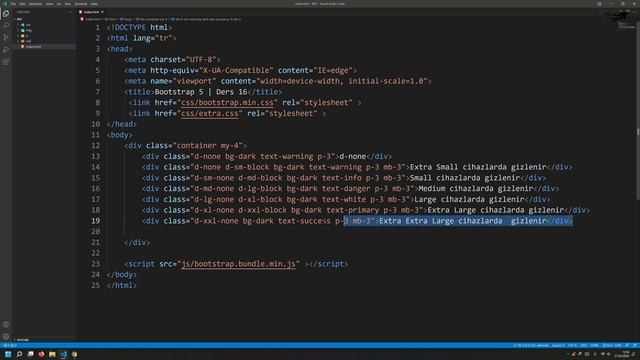Click line number 12 in the gutter
The image size is (640, 360).
95,145
